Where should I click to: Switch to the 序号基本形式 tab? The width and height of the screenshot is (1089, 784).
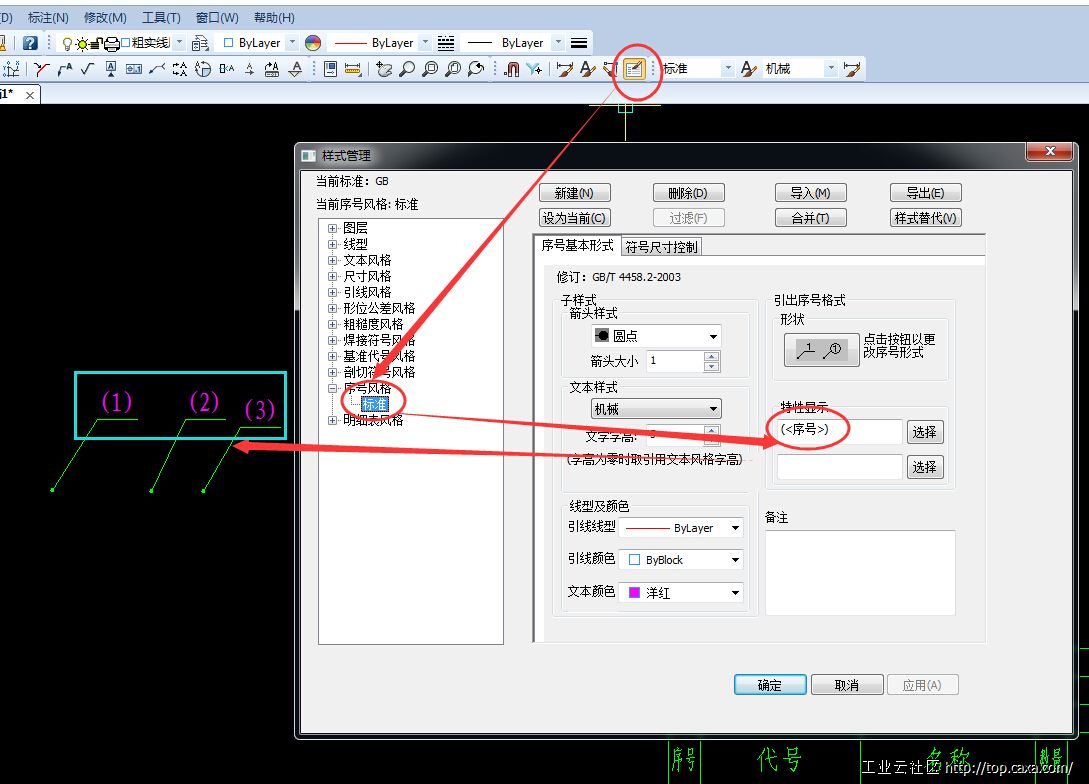pyautogui.click(x=577, y=245)
